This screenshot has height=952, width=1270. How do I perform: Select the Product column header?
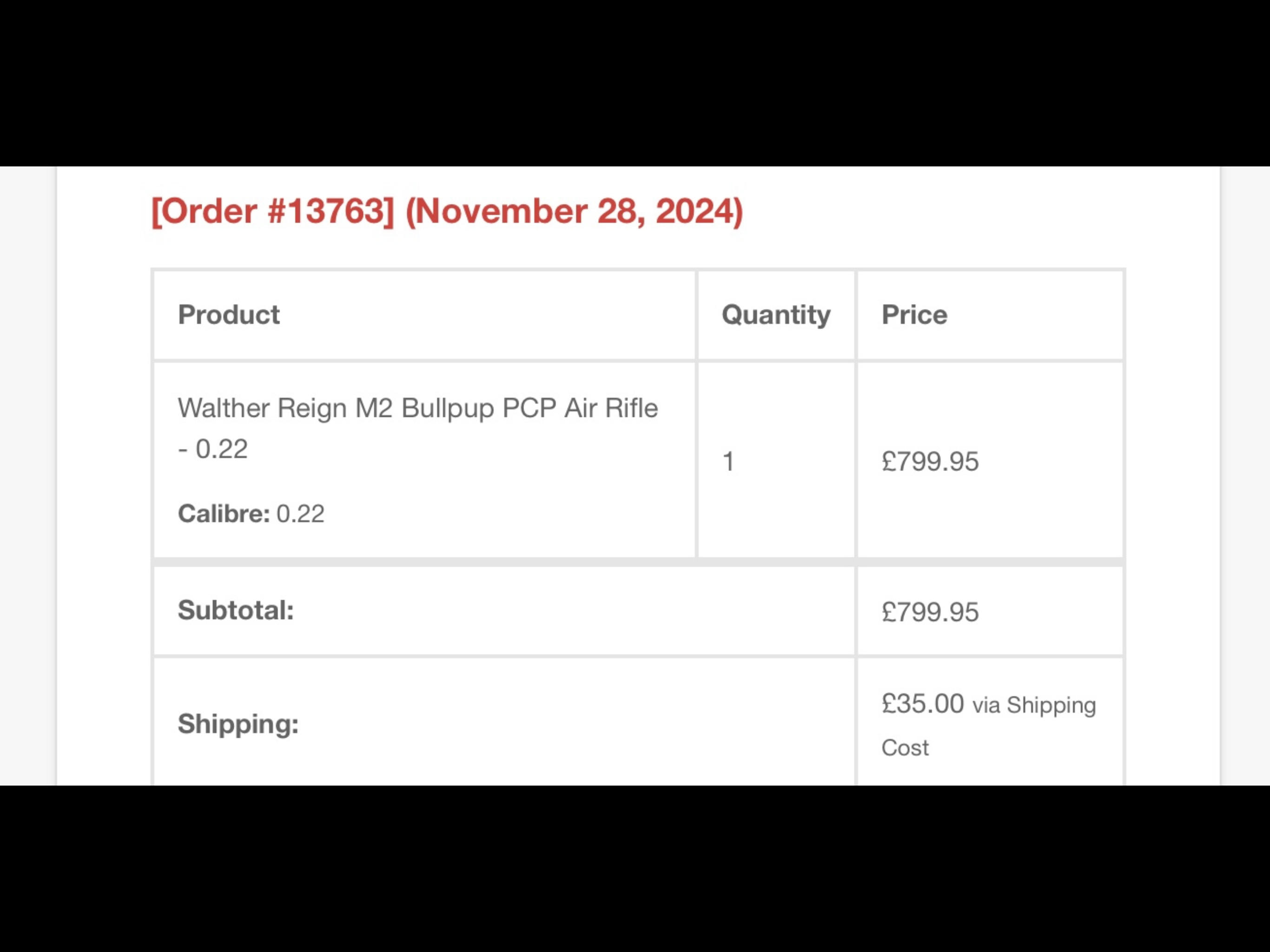click(229, 315)
